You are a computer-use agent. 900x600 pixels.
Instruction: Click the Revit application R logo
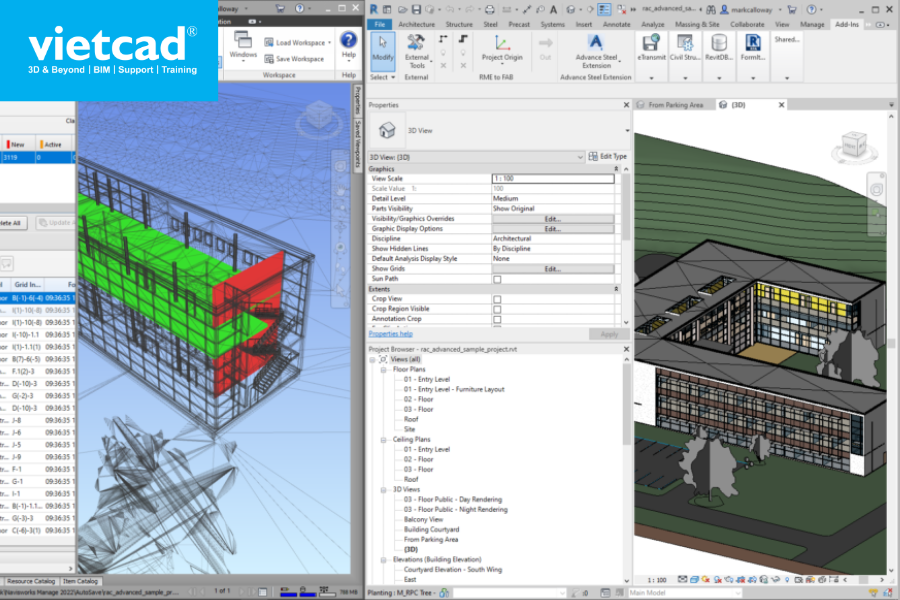[x=374, y=9]
